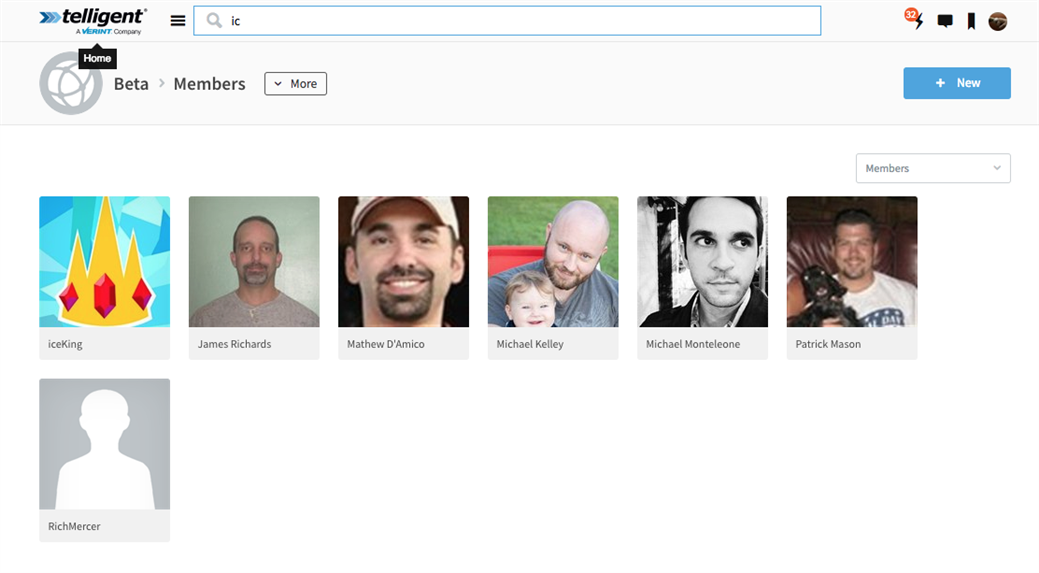Screen dimensions: 1039x573
Task: Click the search magnifier icon
Action: [x=213, y=21]
